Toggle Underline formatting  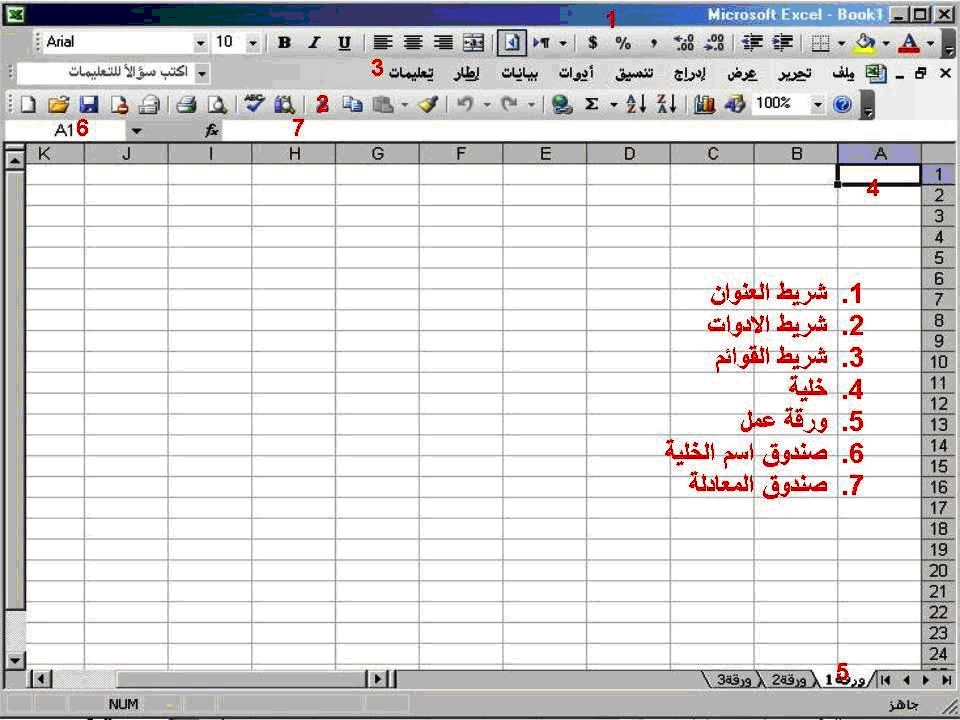[x=344, y=43]
